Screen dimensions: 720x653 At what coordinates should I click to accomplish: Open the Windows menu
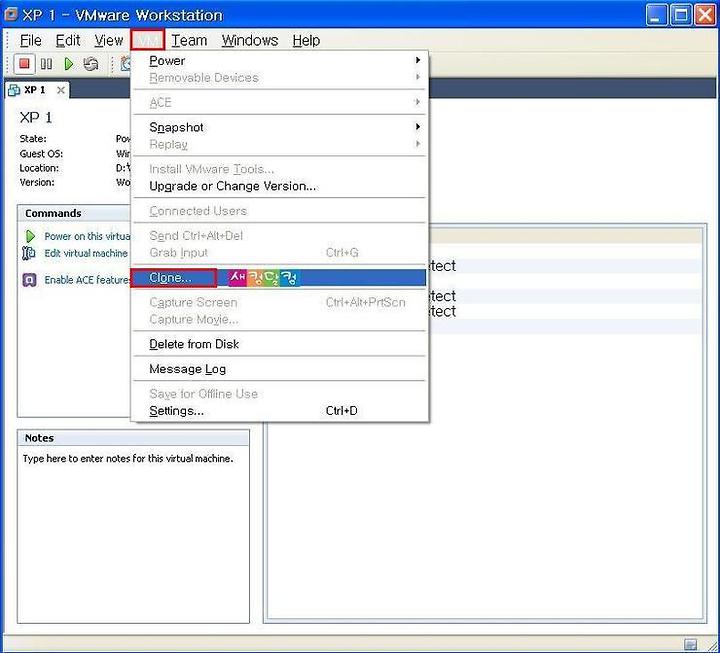click(x=250, y=40)
